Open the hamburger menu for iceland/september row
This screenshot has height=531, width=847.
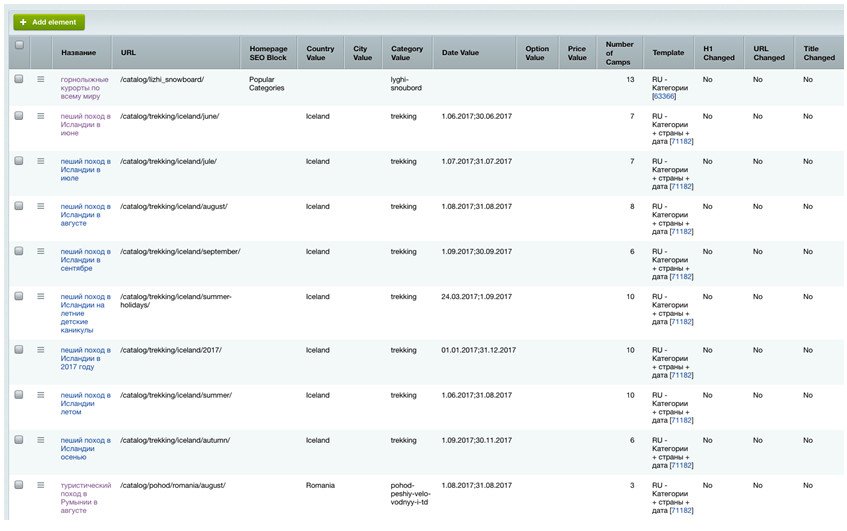[x=41, y=251]
